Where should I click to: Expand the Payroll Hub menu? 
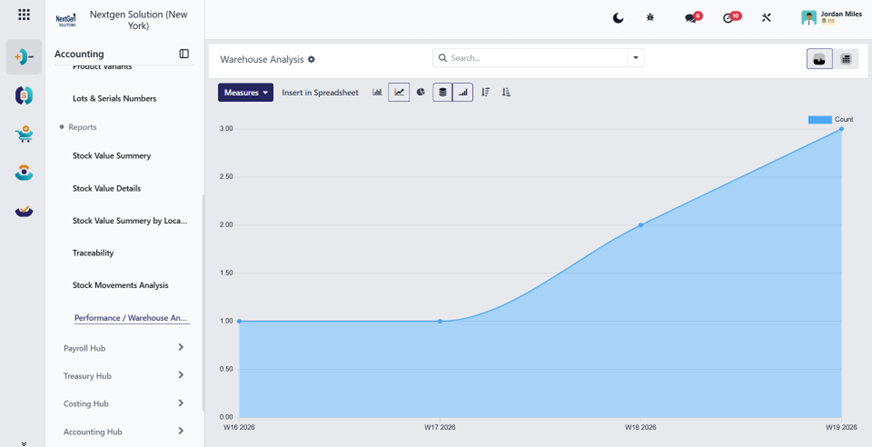pos(123,348)
